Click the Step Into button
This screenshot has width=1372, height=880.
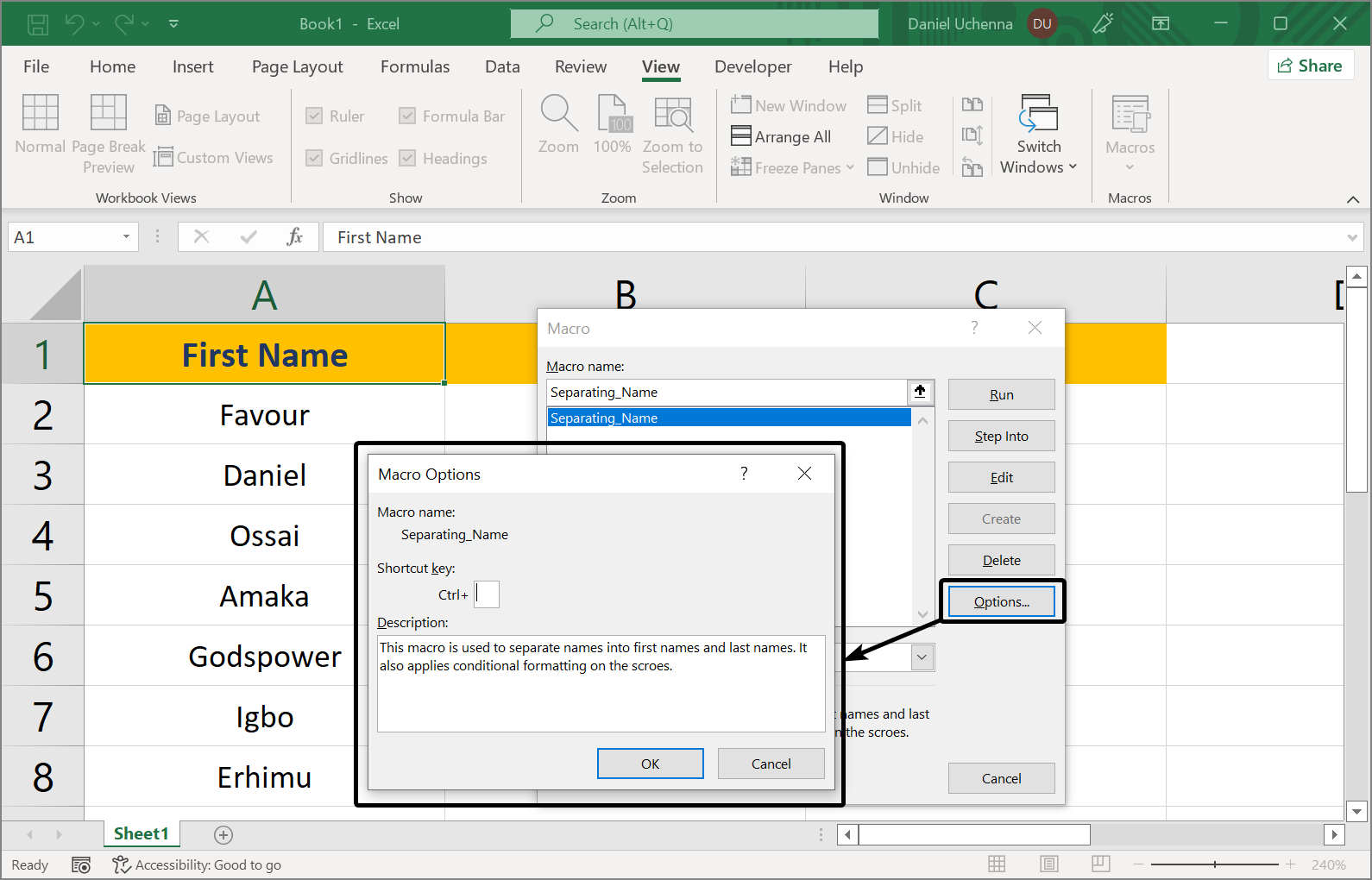(1001, 437)
